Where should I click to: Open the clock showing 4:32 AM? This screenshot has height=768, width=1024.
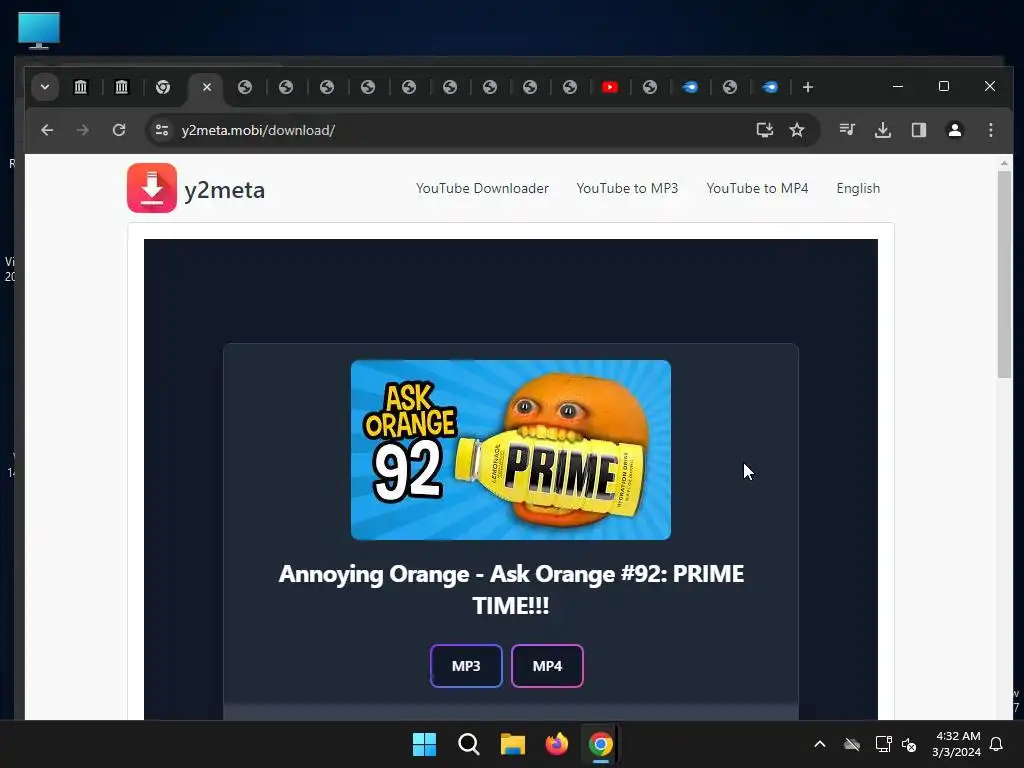point(957,744)
